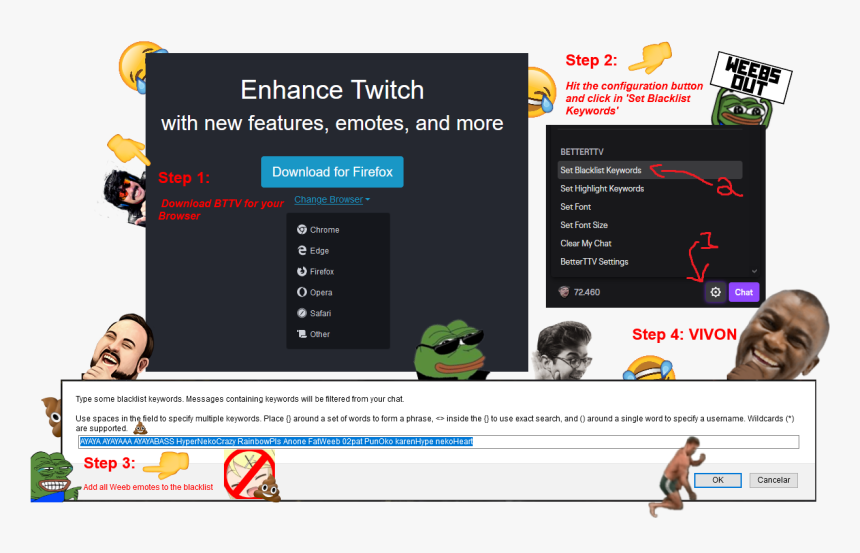Screen dimensions: 860x553
Task: Click the chat settings gear icon
Action: 715,292
